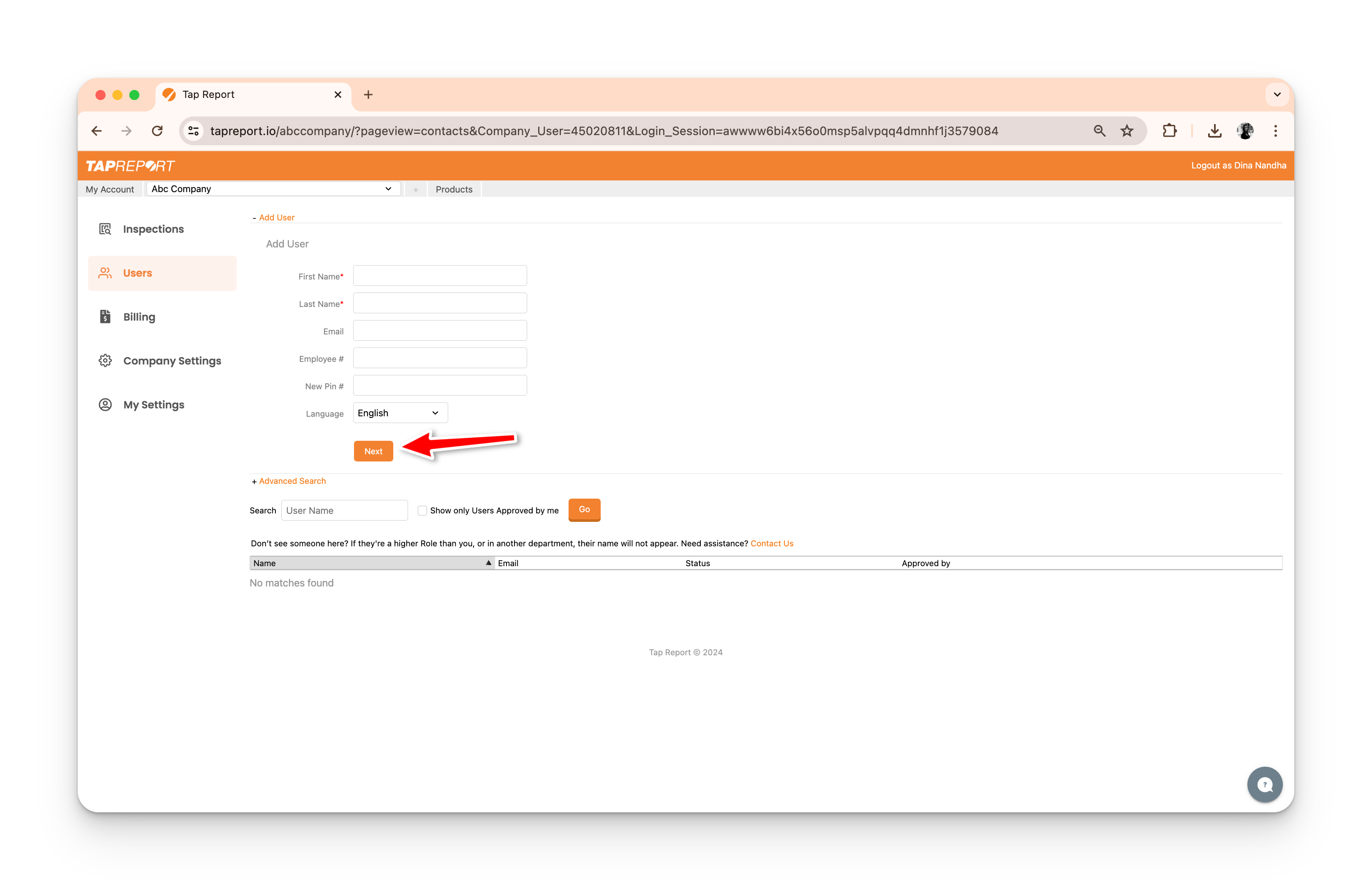Click the Contact Us link

pyautogui.click(x=771, y=543)
